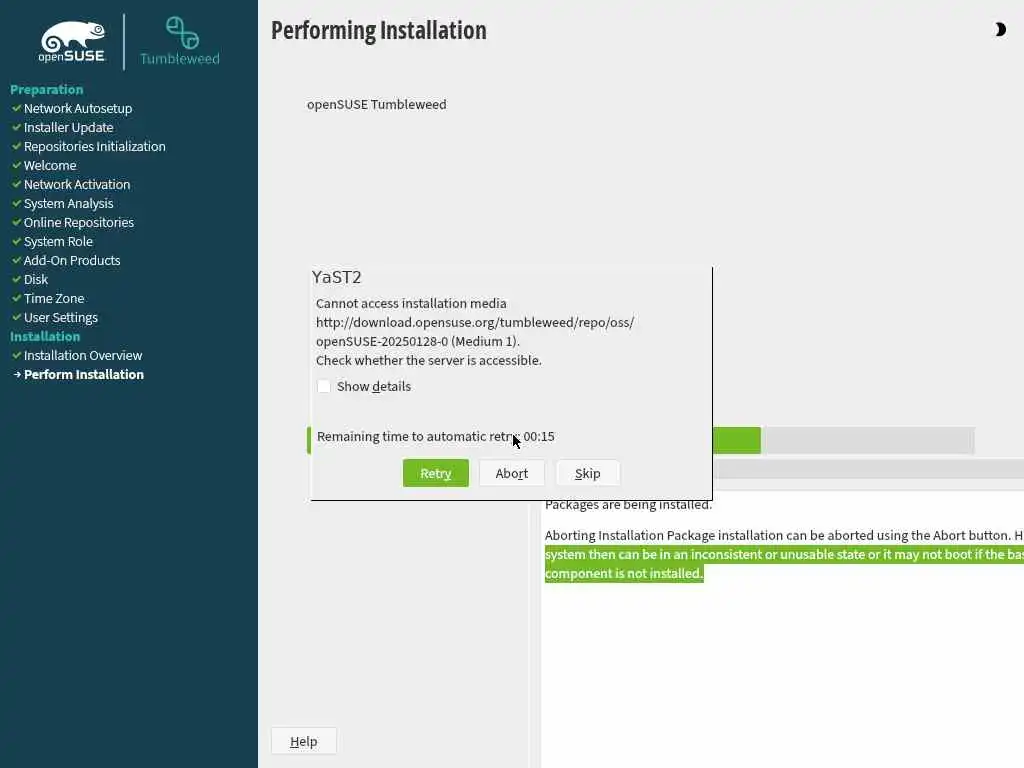Image resolution: width=1024 pixels, height=768 pixels.
Task: Select the Installation Overview step
Action: (83, 355)
